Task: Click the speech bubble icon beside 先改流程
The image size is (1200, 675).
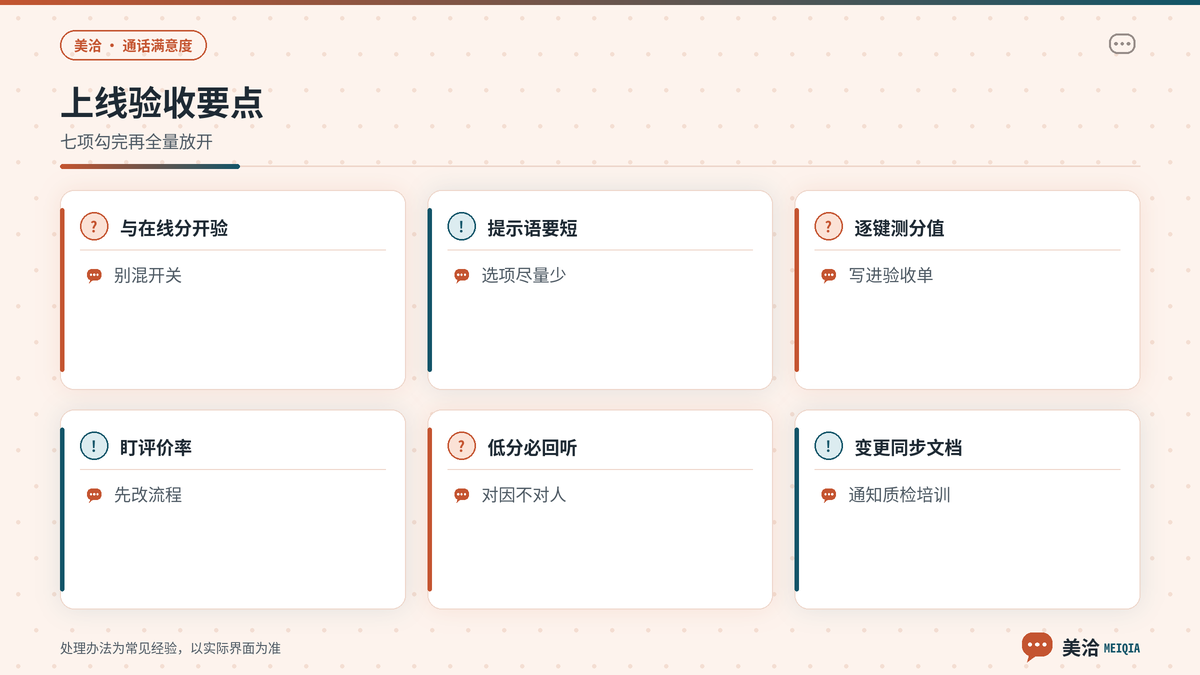Action: 94,495
